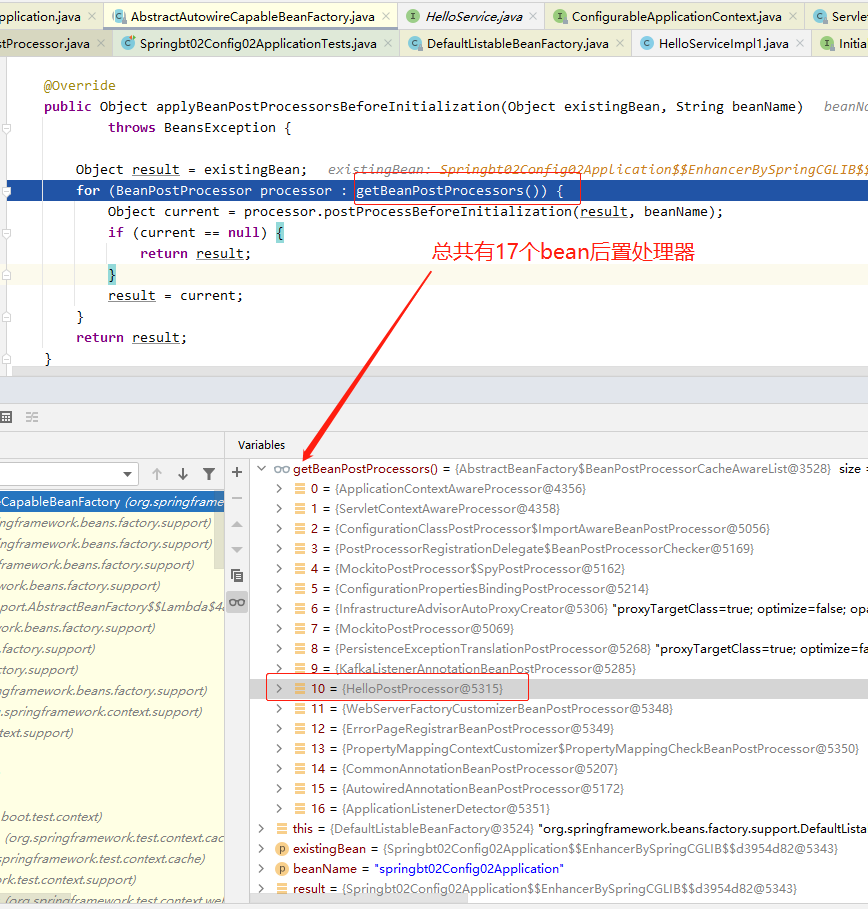Click the fold marker beside 'if (current == null)'
868x909 pixels.
coord(6,233)
